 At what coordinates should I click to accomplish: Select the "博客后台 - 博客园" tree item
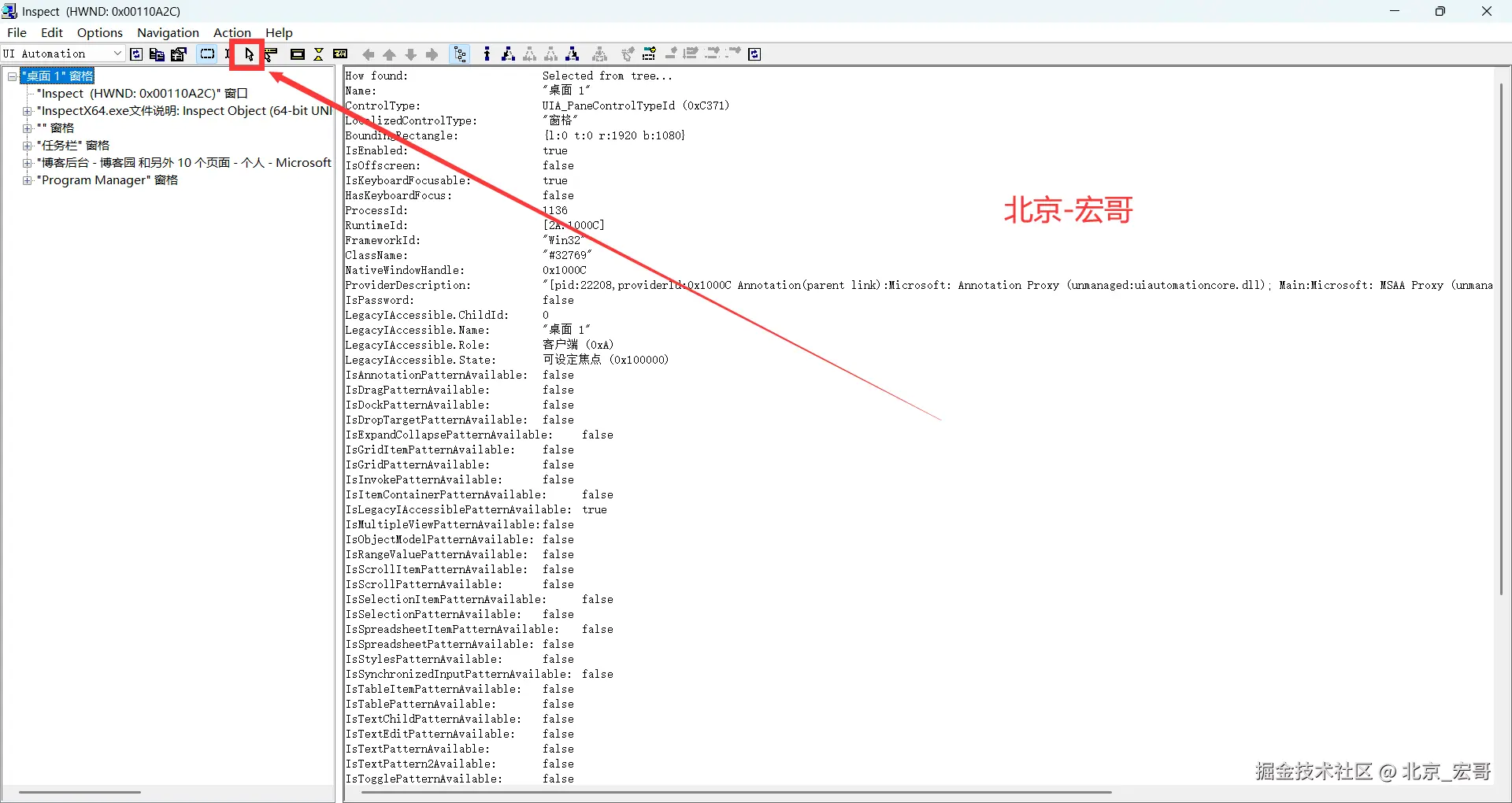pos(184,163)
